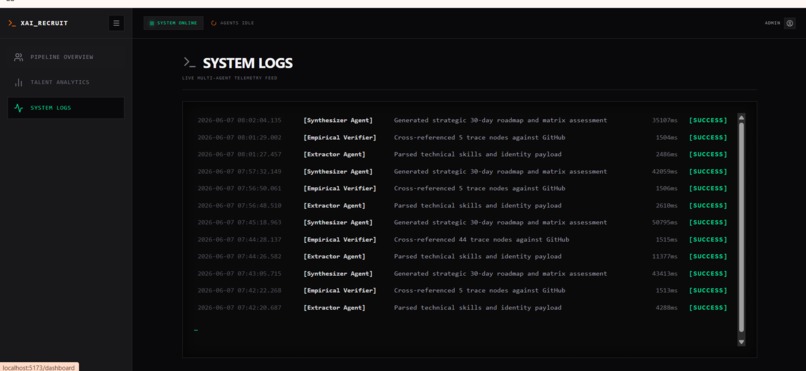The width and height of the screenshot is (806, 371).
Task: Click the ADMIN label in the header
Action: [x=772, y=23]
